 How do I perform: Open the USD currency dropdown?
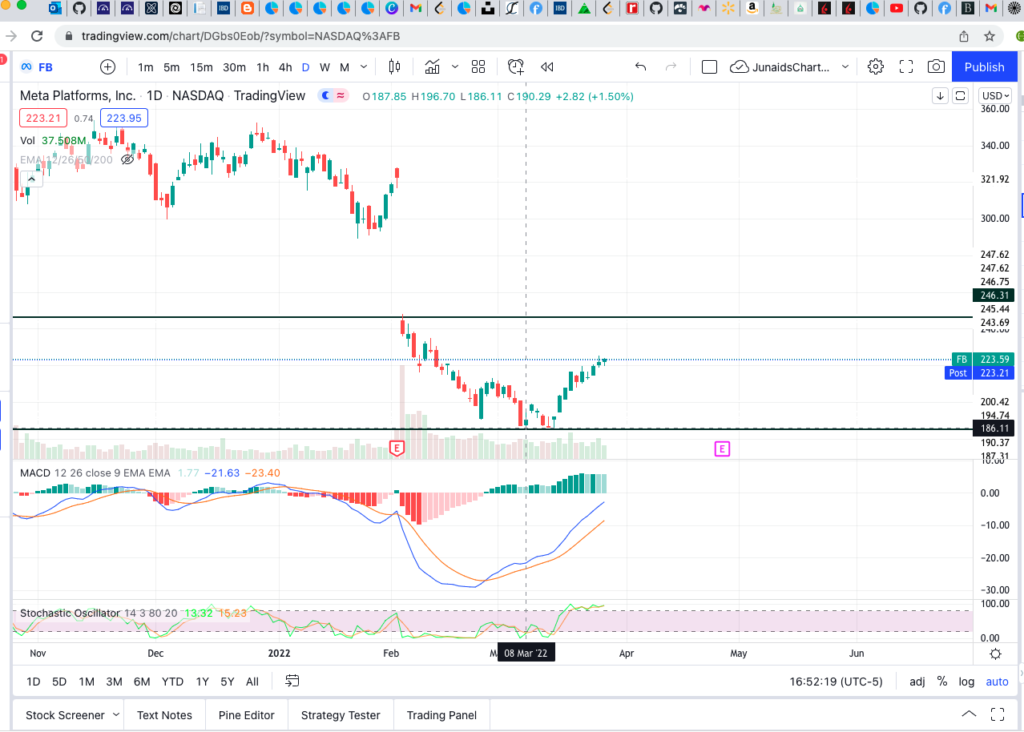[995, 96]
